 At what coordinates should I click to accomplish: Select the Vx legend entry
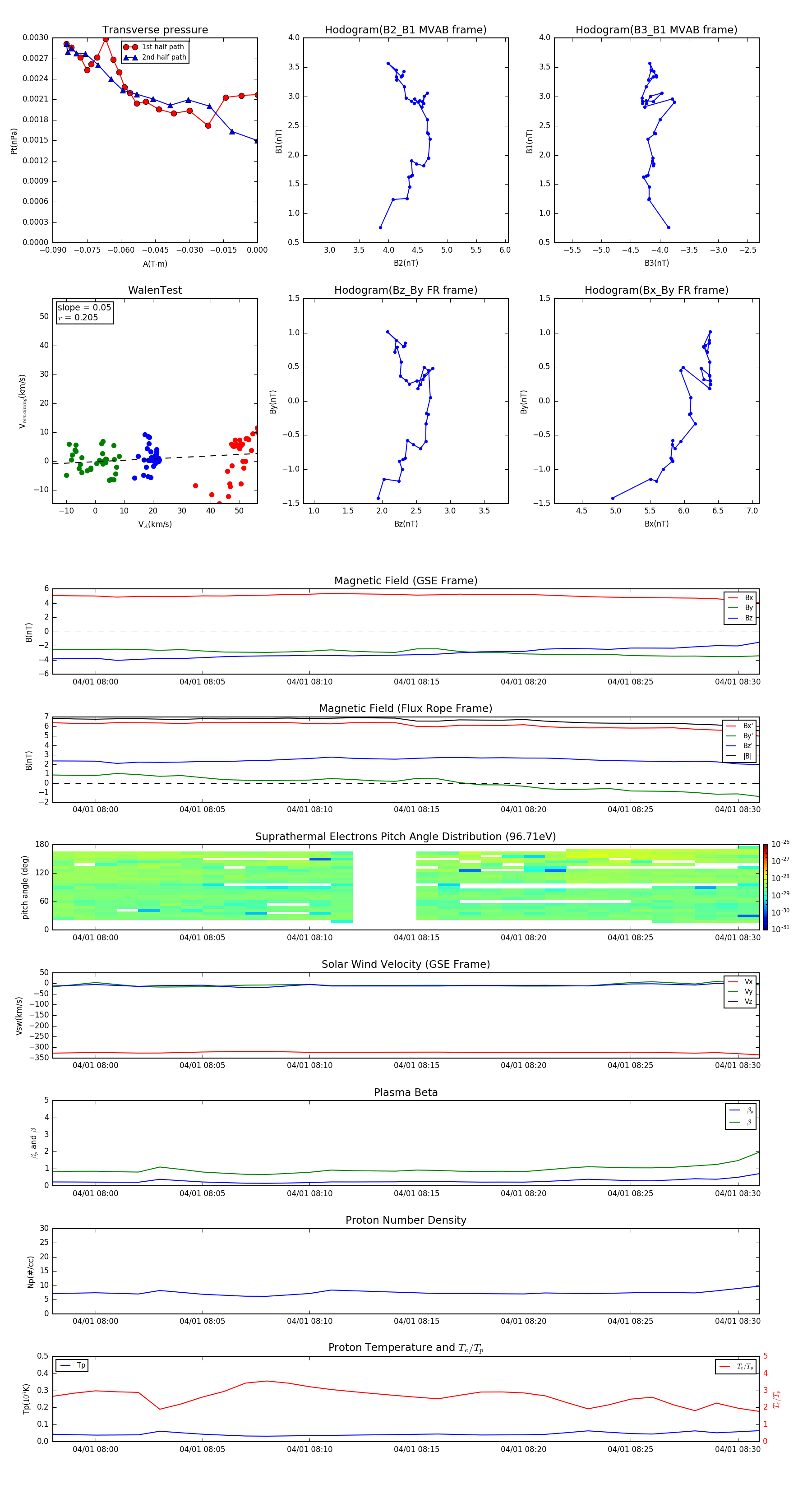(740, 981)
